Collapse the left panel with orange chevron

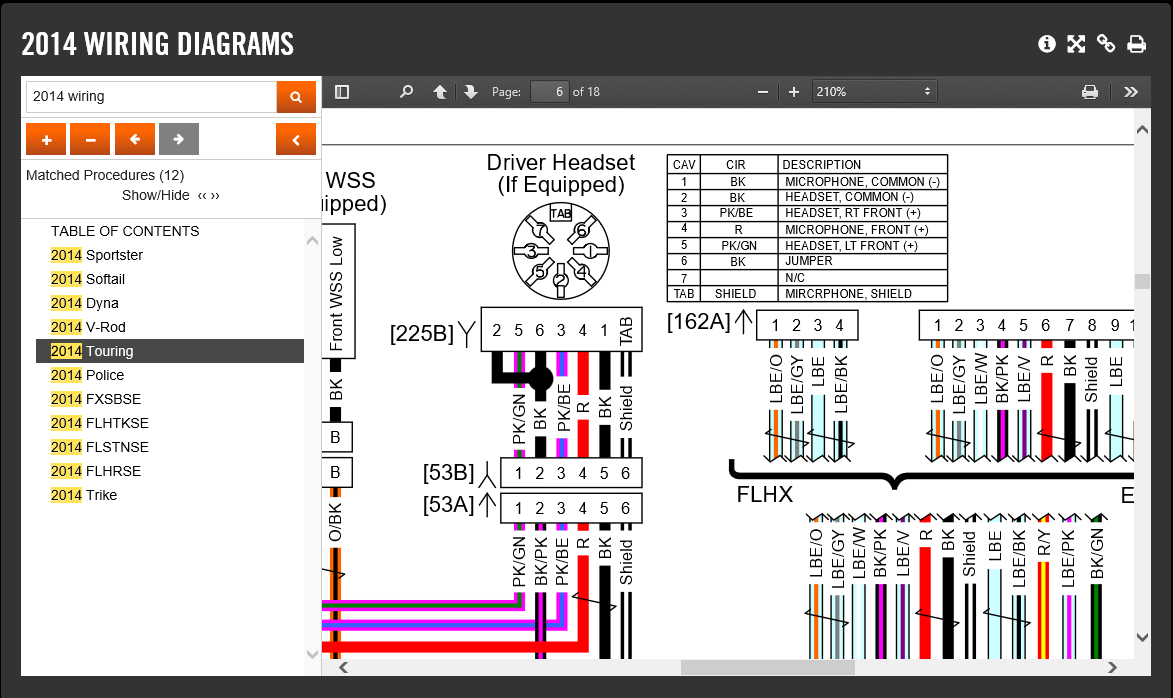click(x=296, y=140)
